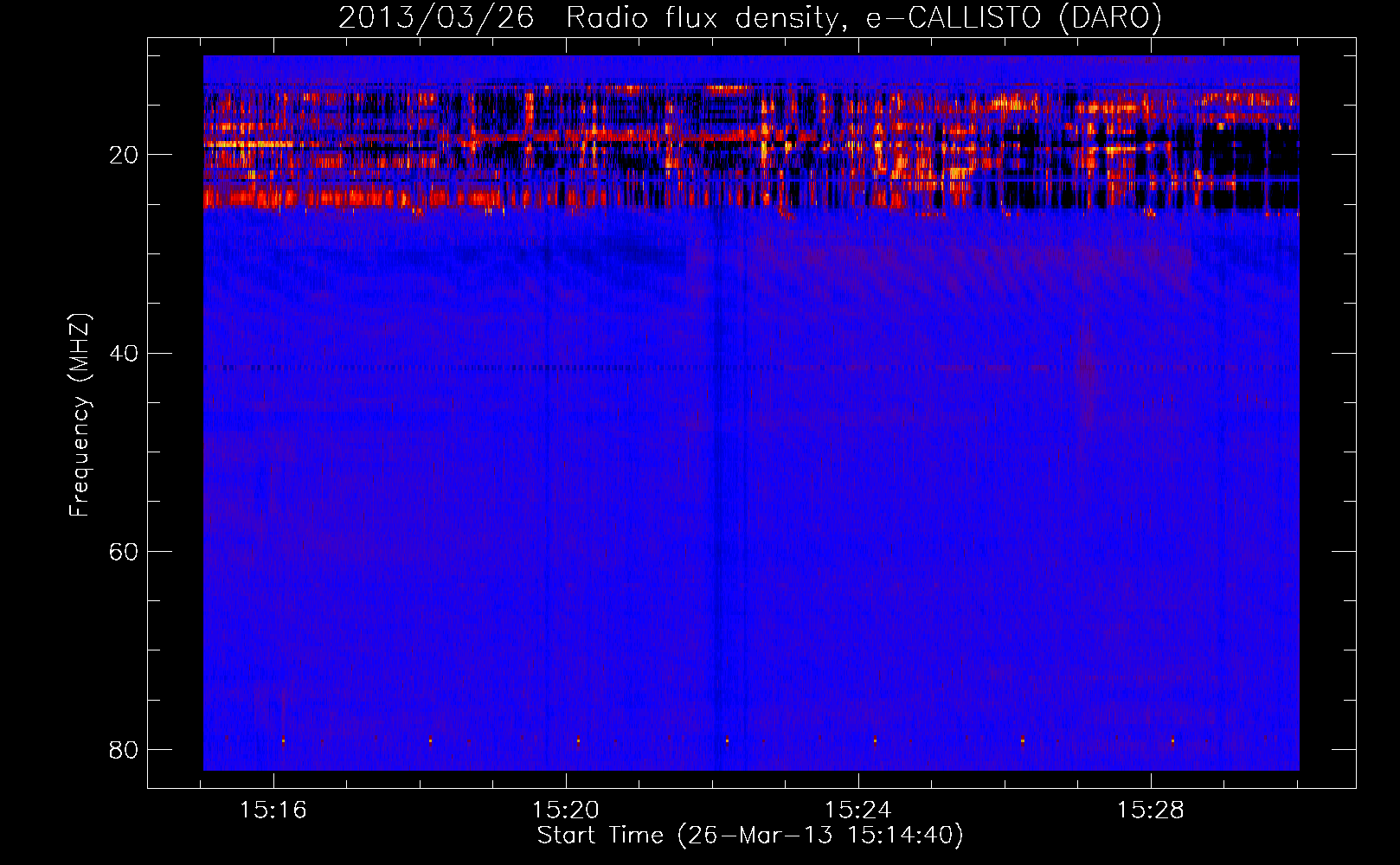Click the 'Start Time (26-Mar-13 15:14:40)' axis label

[x=750, y=836]
